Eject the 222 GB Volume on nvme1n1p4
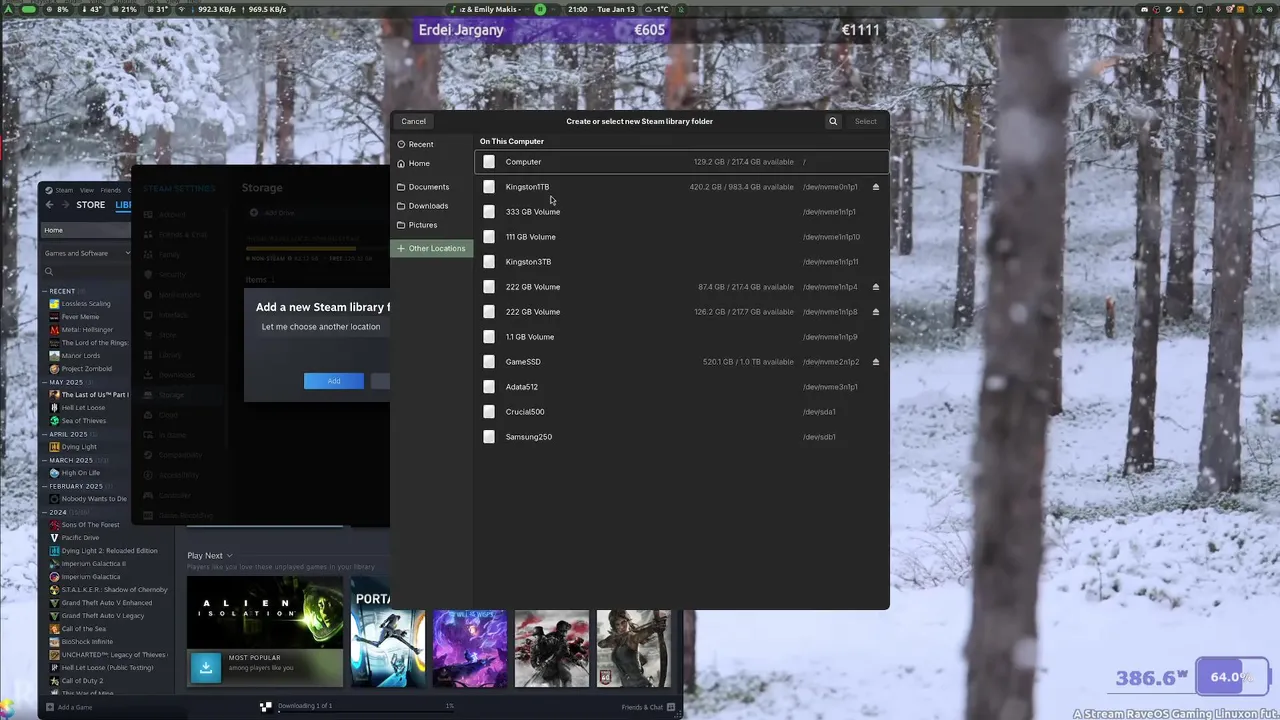The width and height of the screenshot is (1280, 720). pyautogui.click(x=876, y=287)
